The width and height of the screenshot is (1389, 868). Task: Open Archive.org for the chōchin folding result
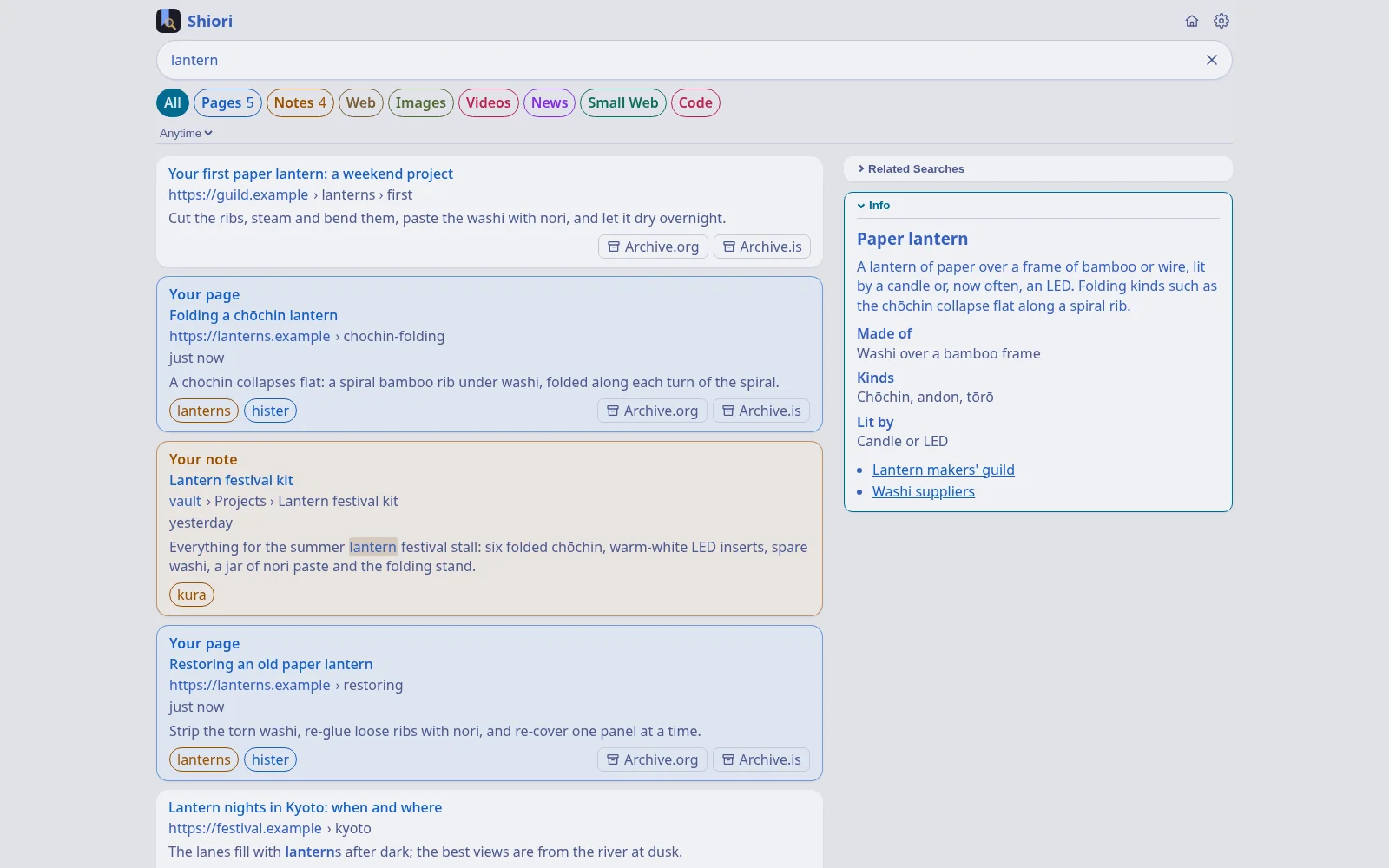(x=653, y=411)
